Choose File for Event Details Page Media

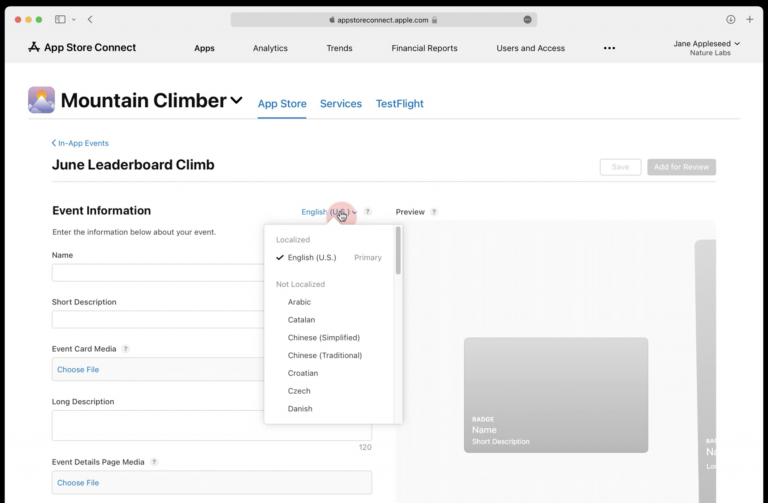78,482
